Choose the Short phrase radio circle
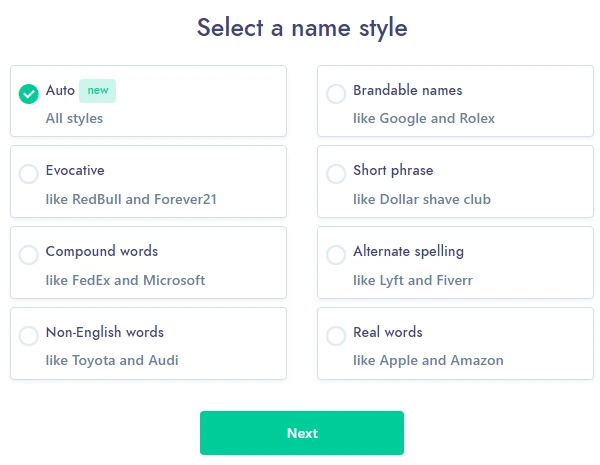 click(336, 174)
